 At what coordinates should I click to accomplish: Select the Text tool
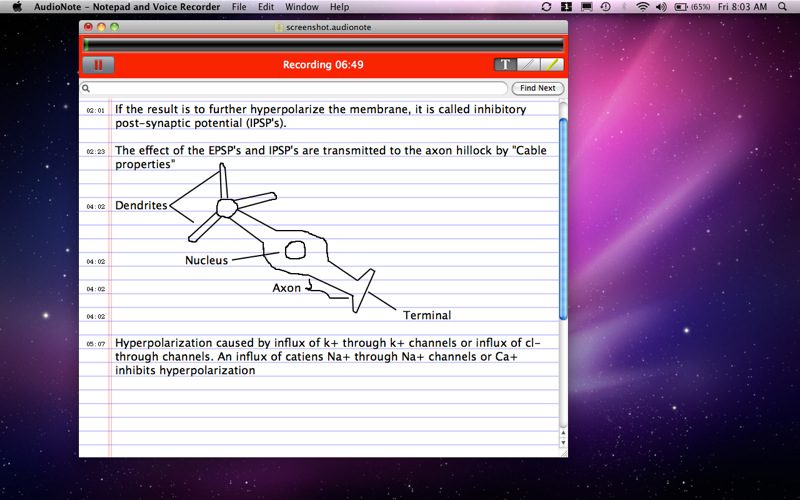point(505,64)
